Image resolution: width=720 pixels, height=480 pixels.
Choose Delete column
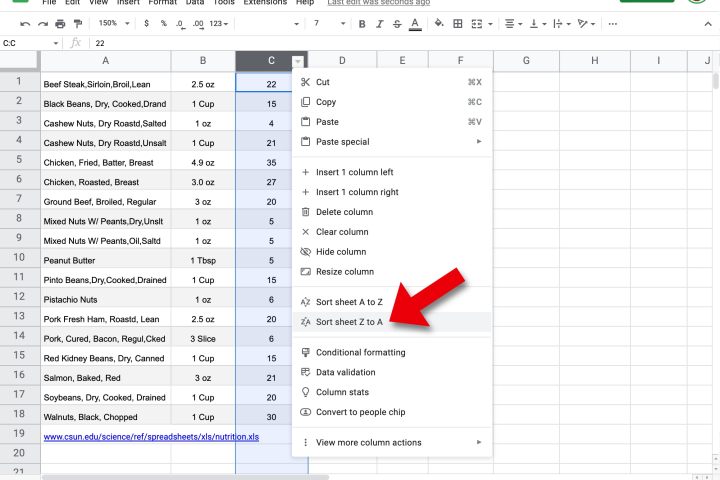392,212
